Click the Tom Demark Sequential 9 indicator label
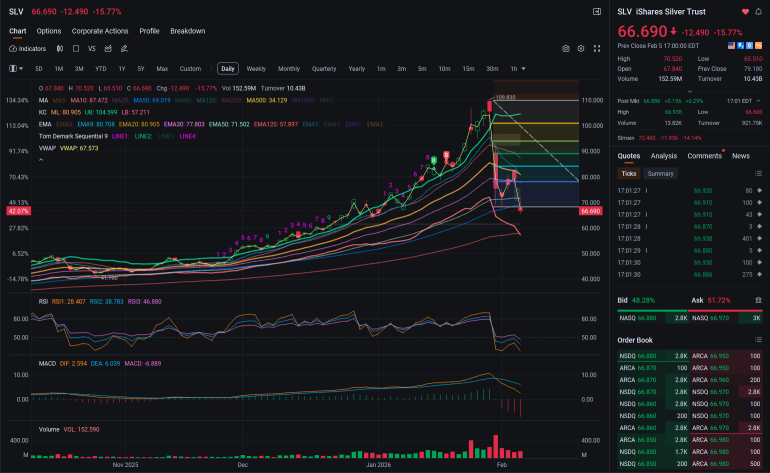The height and width of the screenshot is (473, 770). [x=73, y=136]
